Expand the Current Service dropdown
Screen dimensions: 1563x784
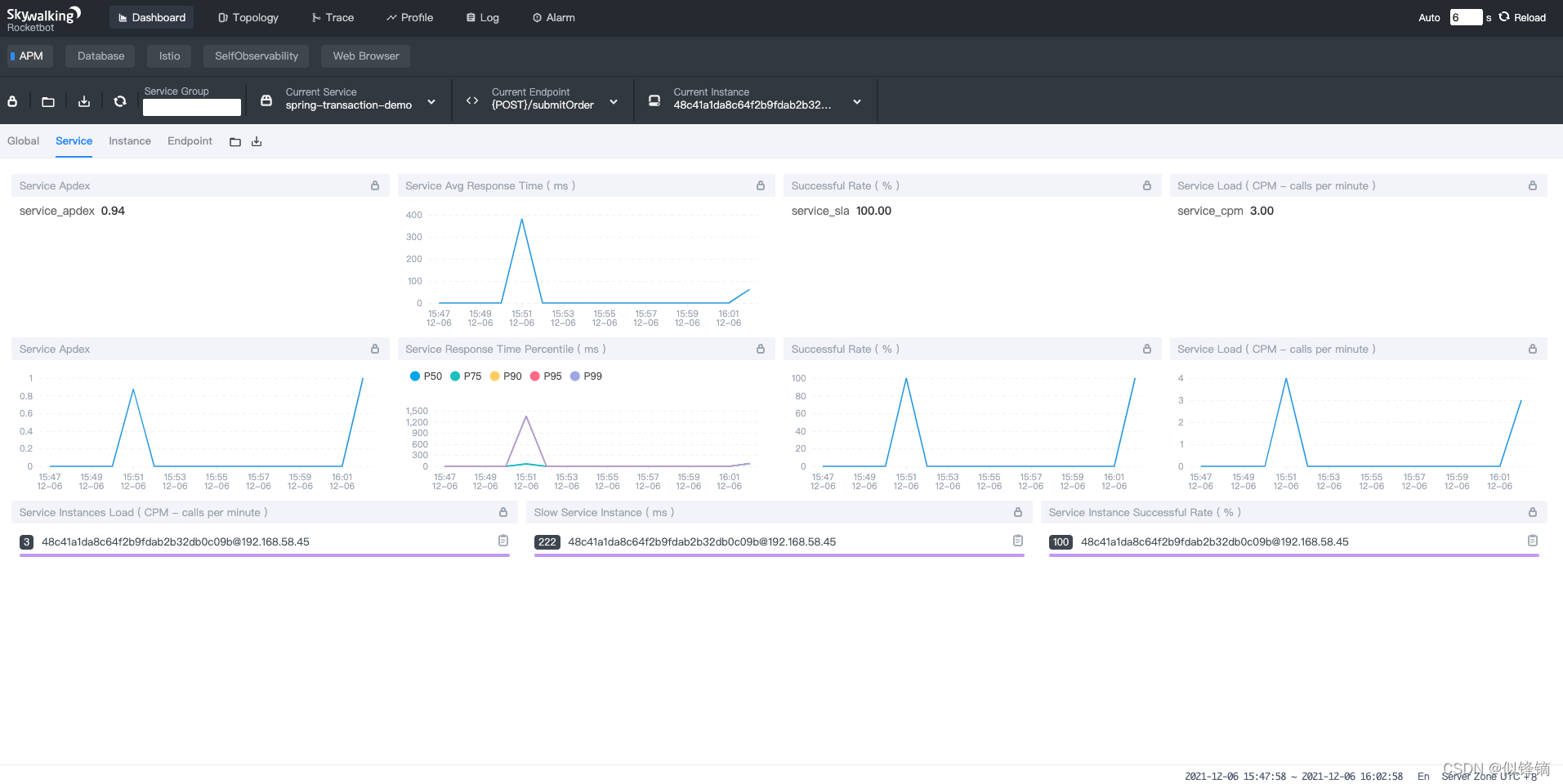coord(431,101)
